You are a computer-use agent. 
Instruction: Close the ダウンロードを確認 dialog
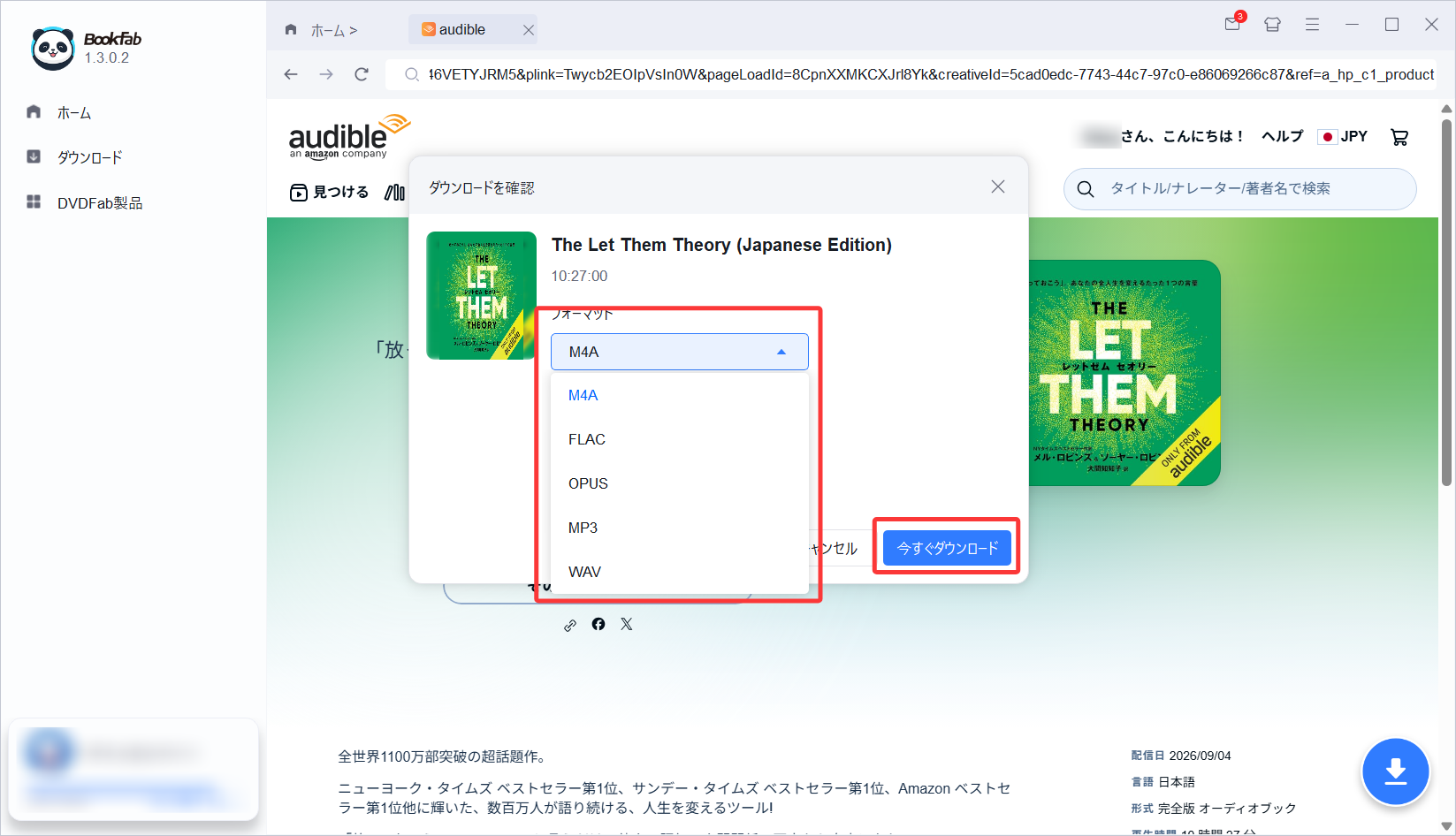point(998,186)
